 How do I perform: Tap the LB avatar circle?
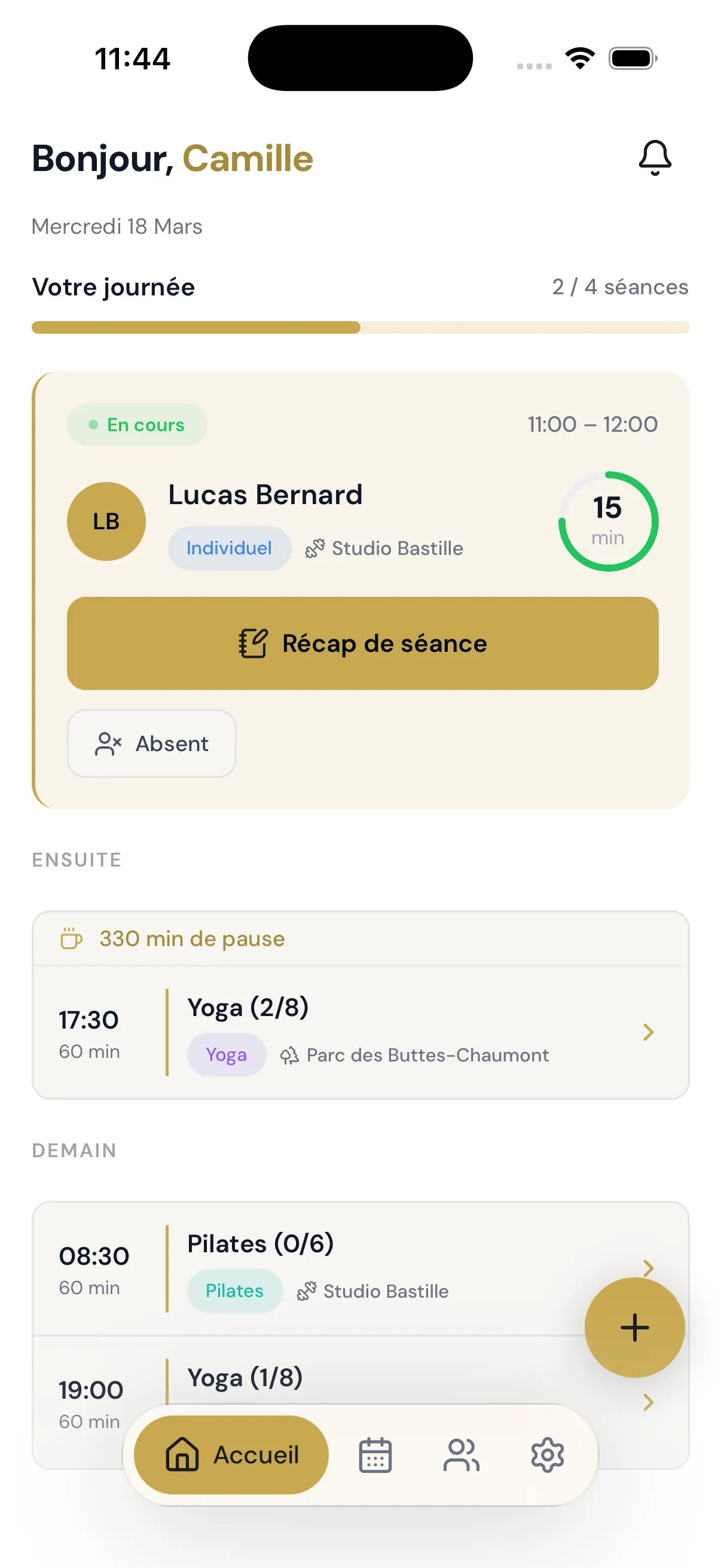106,521
